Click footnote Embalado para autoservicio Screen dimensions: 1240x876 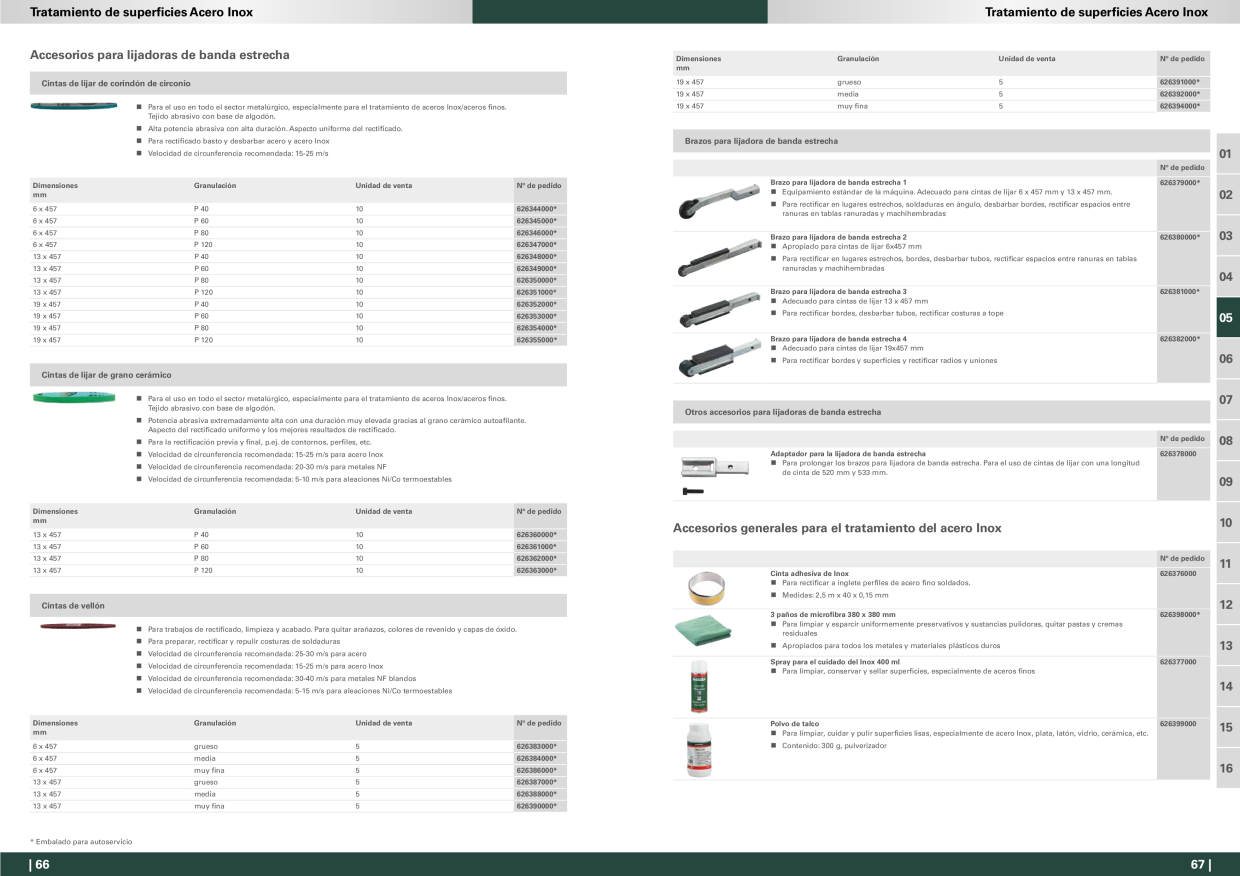point(81,842)
